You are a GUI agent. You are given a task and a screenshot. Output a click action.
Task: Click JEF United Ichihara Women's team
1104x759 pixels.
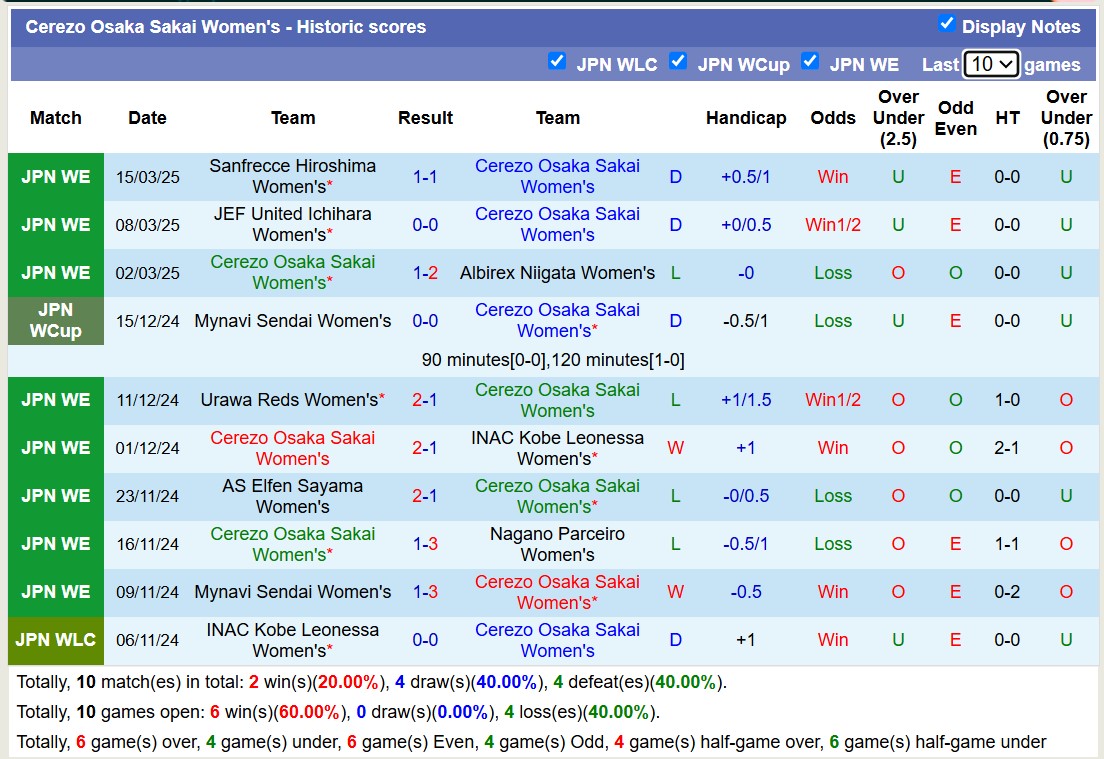pos(292,224)
